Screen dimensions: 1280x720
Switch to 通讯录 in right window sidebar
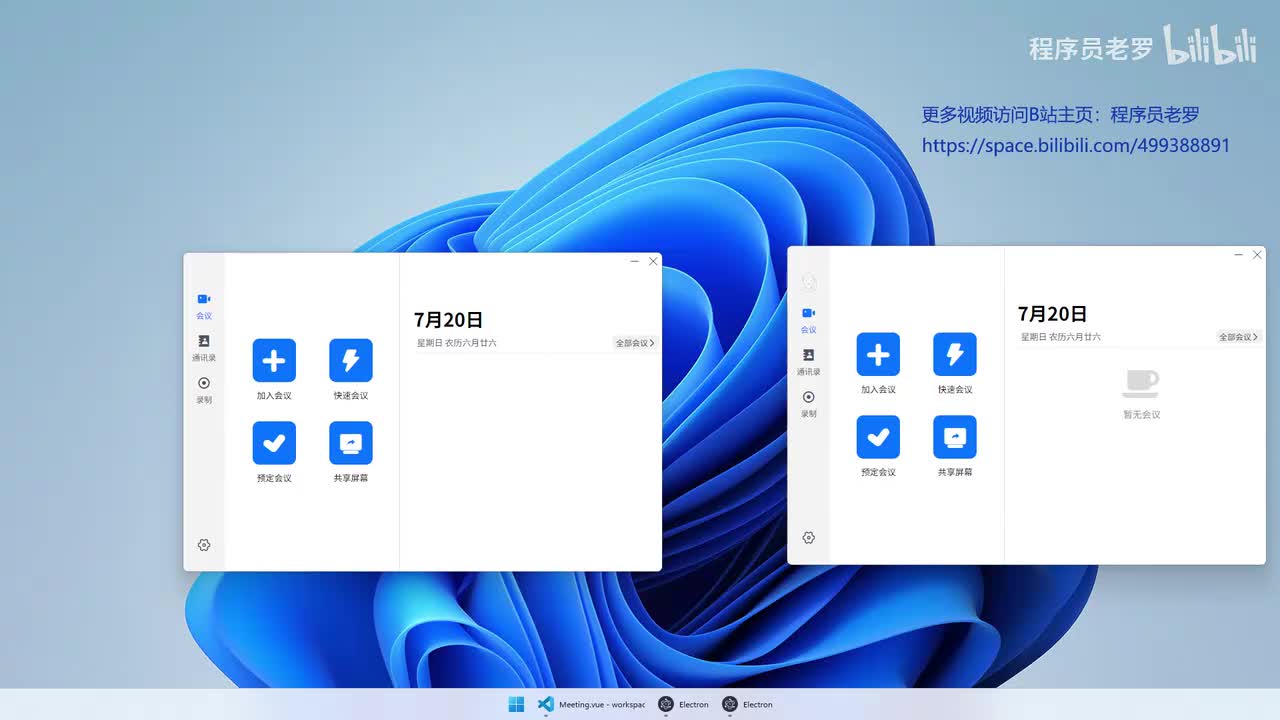(809, 362)
